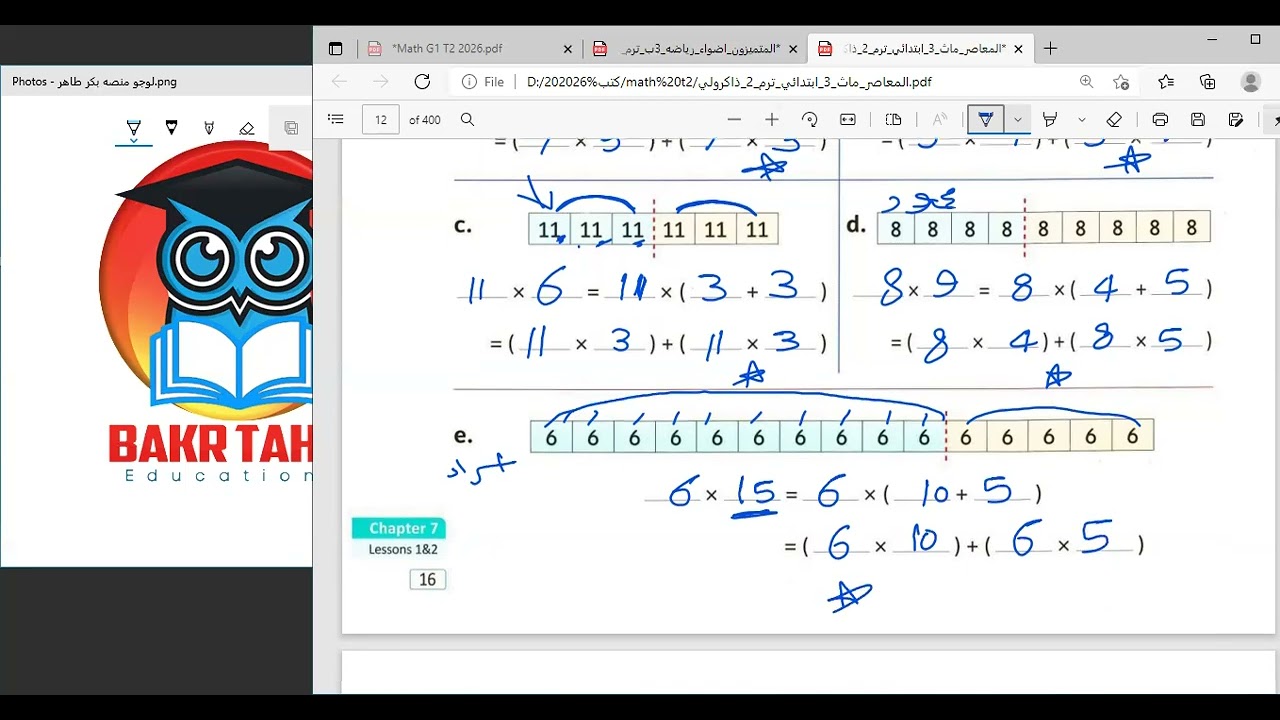Print the PDF document
The image size is (1280, 720).
click(x=1160, y=119)
